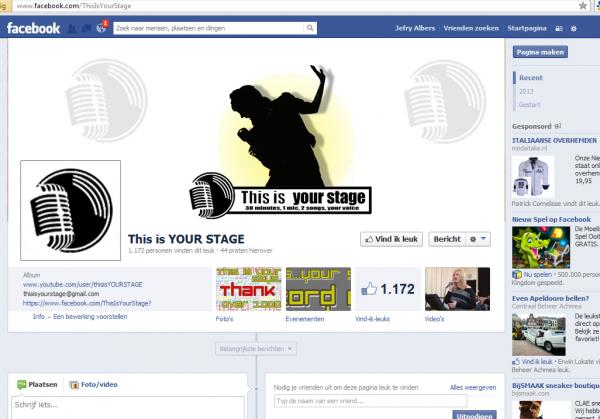
Task: Click the Foto's label link
Action: click(x=225, y=319)
